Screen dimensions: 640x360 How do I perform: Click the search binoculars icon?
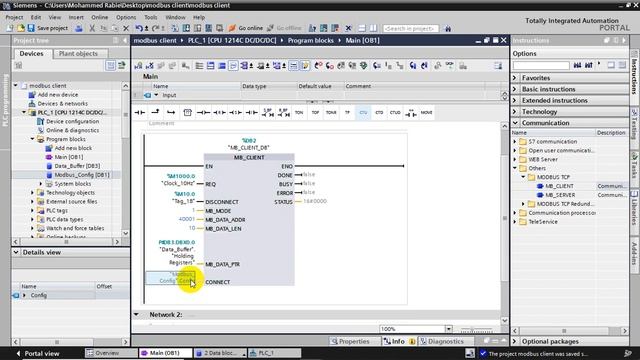(x=448, y=28)
